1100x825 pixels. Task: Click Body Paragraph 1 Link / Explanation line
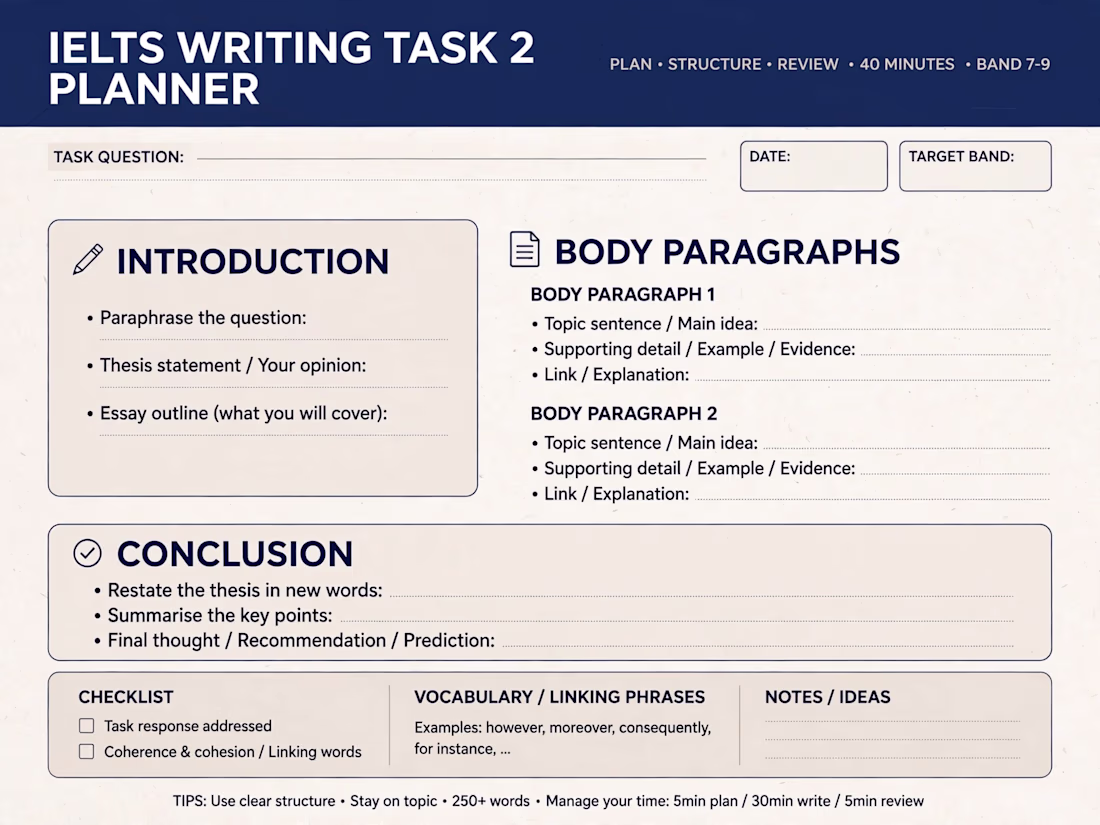click(x=872, y=380)
